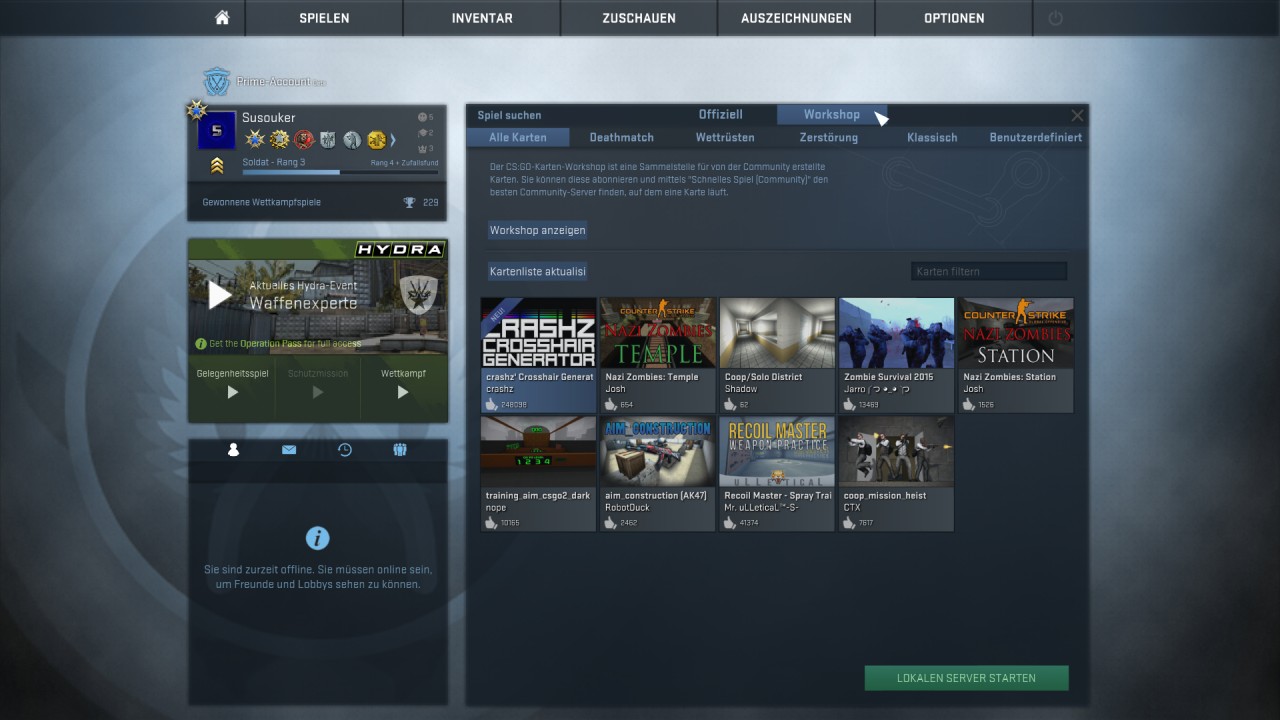The width and height of the screenshot is (1280, 720).
Task: Click the smiley commendation icon showing 5
Action: point(422,117)
